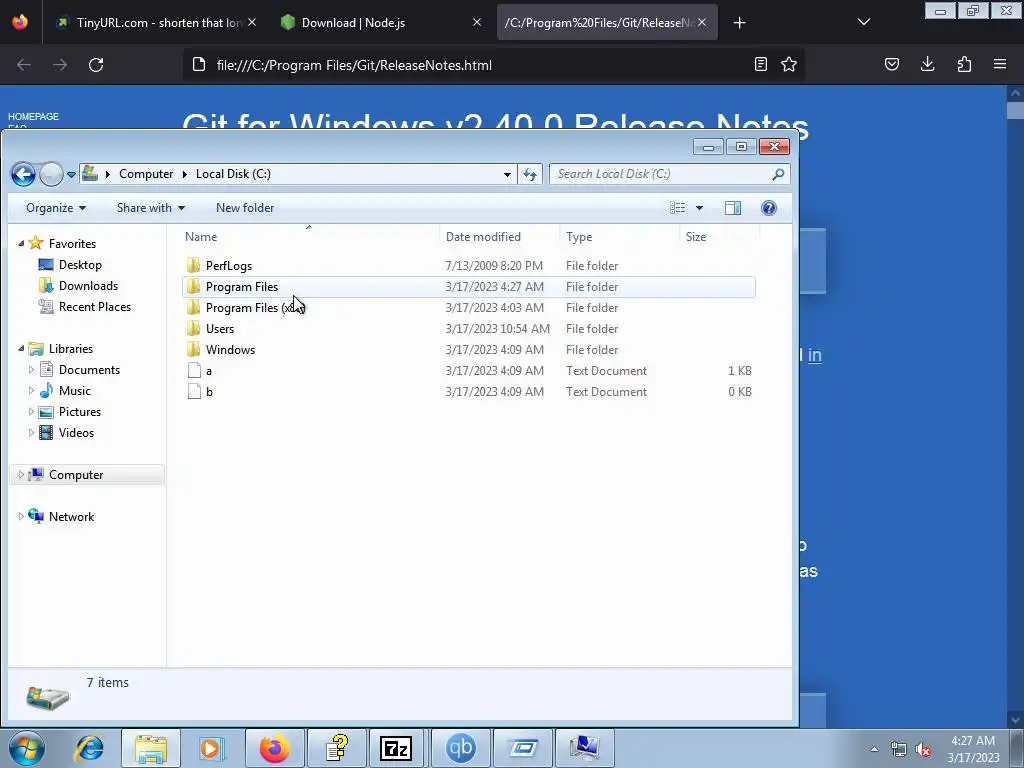The image size is (1024, 768).
Task: Switch to Download | Node.js tab
Action: (x=353, y=23)
